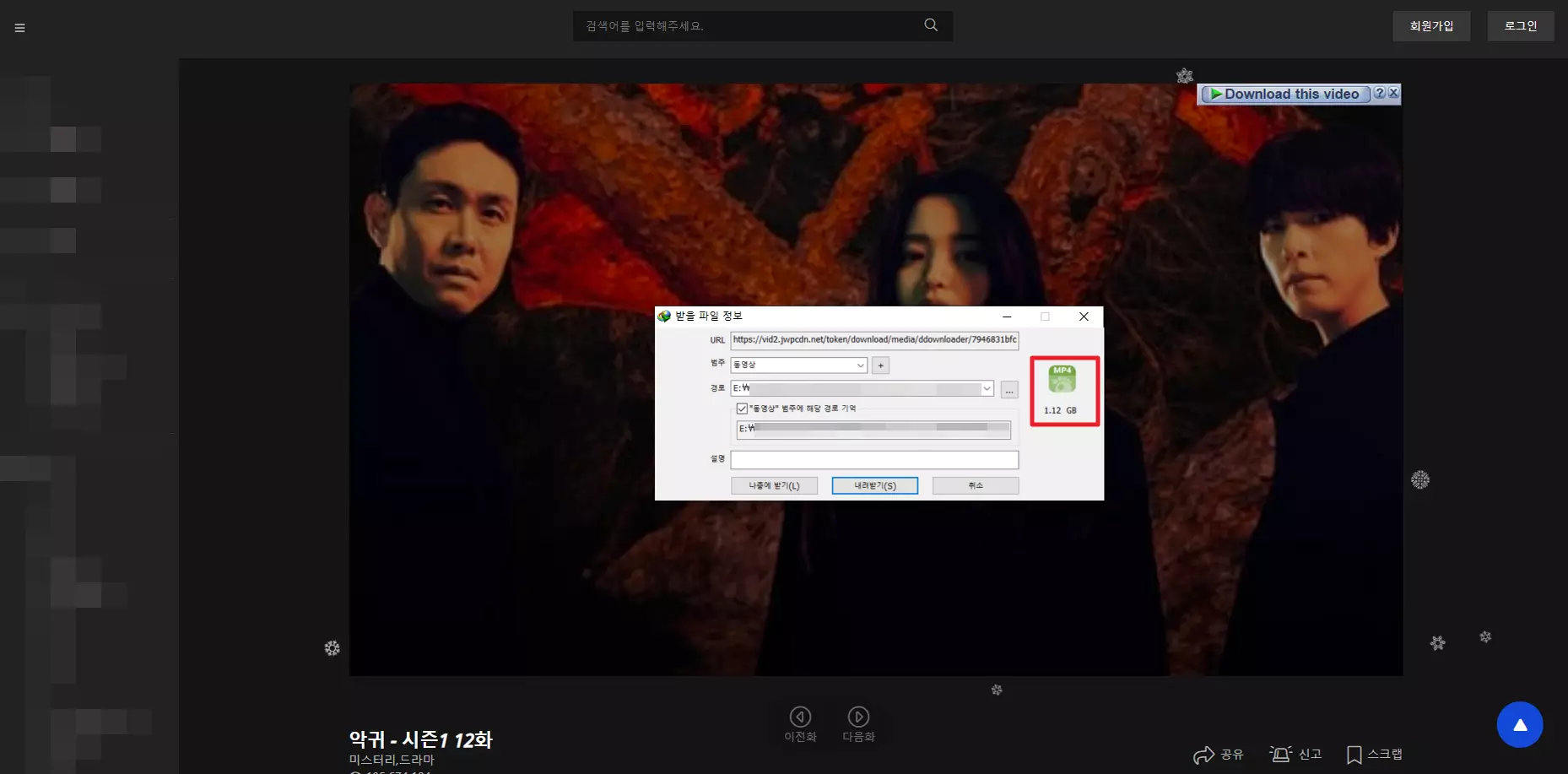1568x774 pixels.
Task: Click 나중에 받기(L) download later button
Action: 774,485
